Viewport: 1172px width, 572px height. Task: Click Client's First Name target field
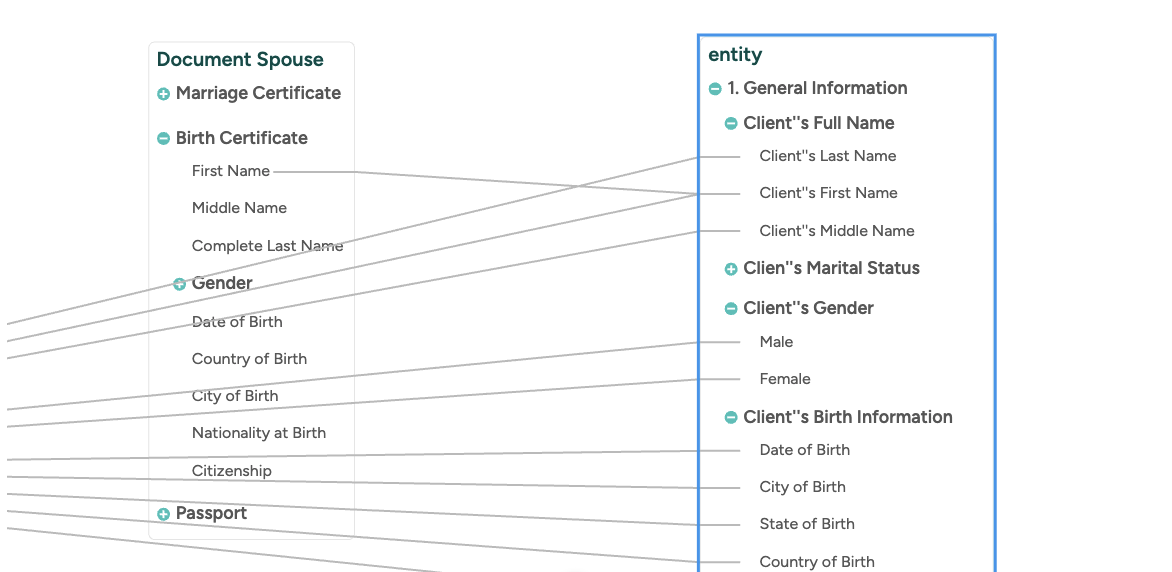point(828,193)
